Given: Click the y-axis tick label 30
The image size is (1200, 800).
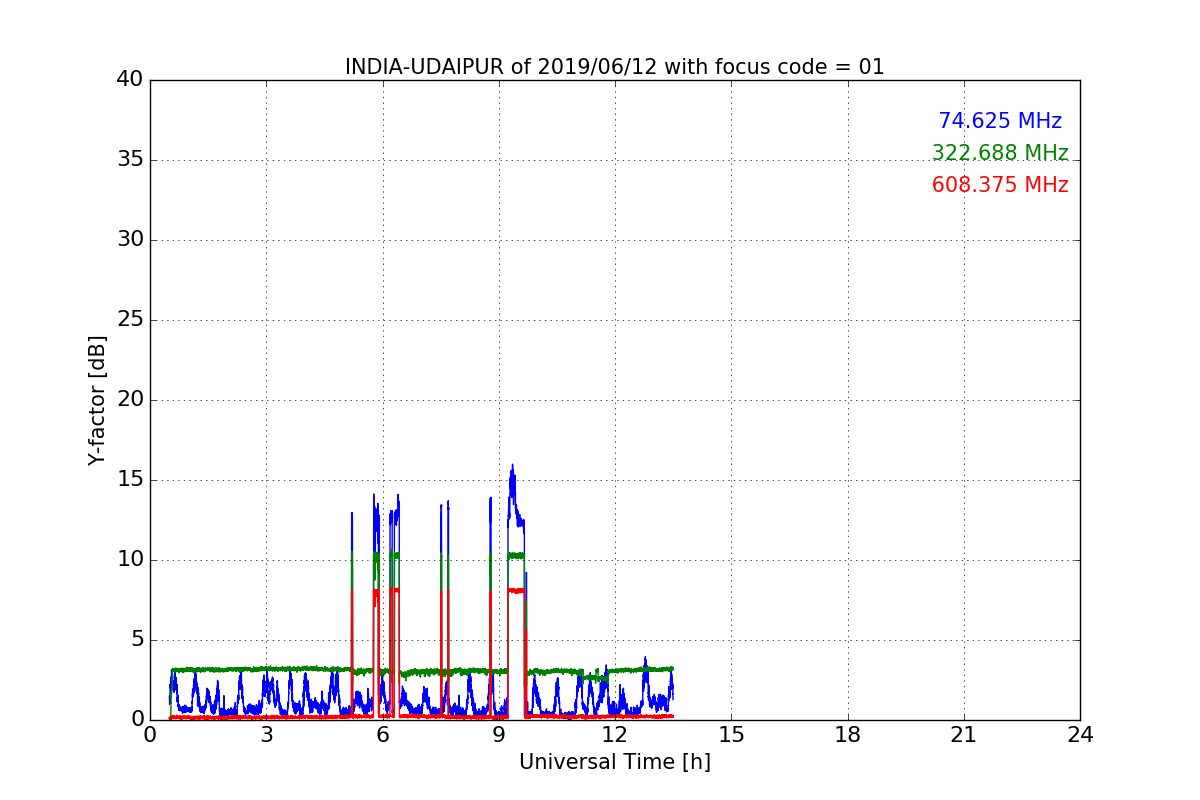Looking at the screenshot, I should point(130,240).
